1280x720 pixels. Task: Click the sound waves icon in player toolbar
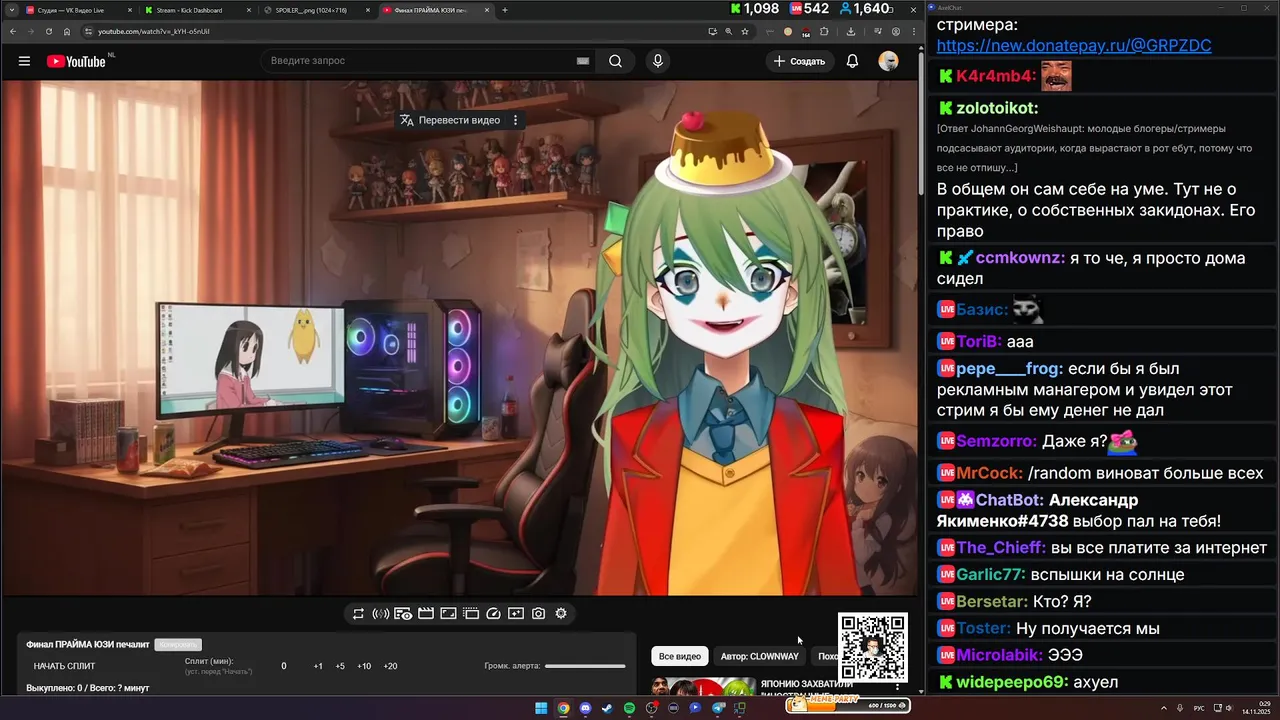pyautogui.click(x=380, y=613)
